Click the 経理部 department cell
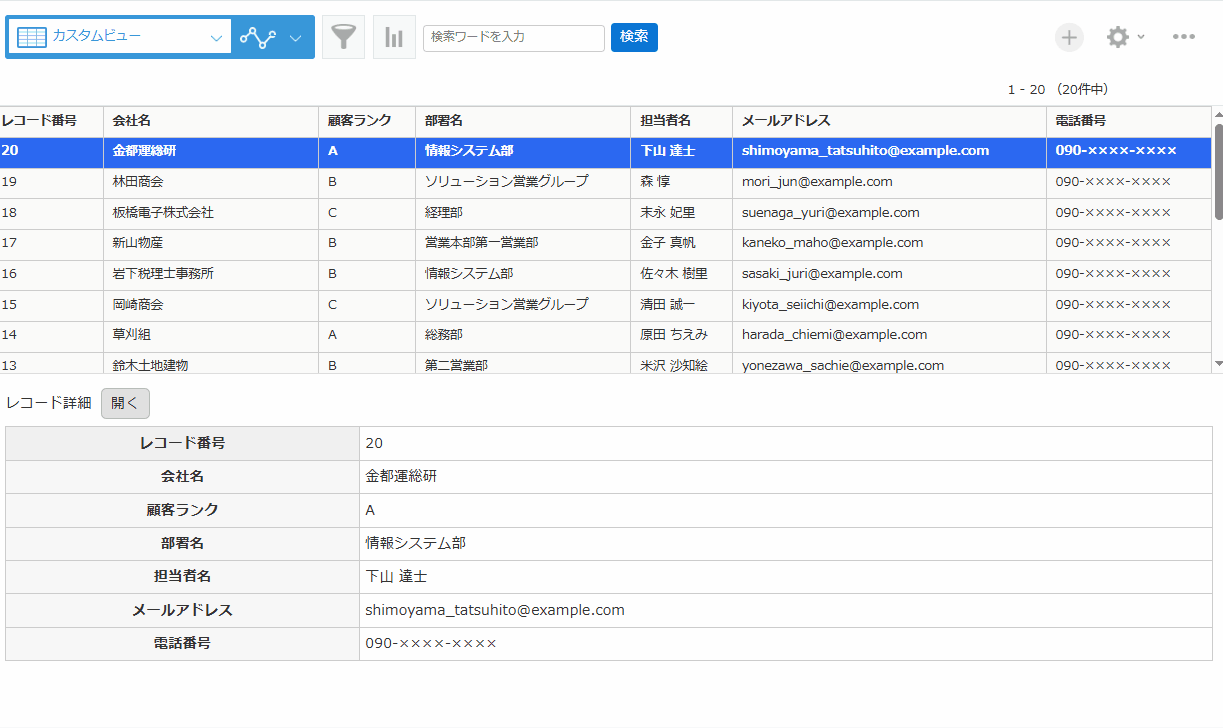 click(523, 214)
